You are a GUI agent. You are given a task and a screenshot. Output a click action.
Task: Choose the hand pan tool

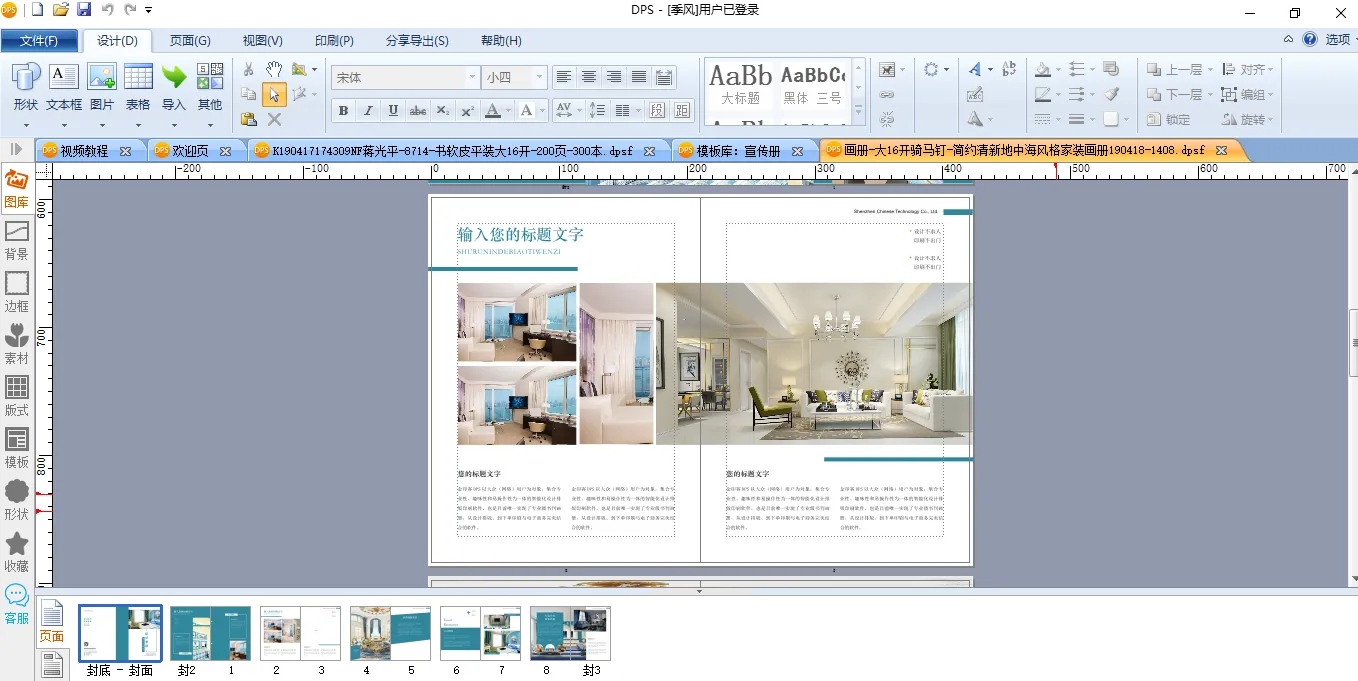point(273,69)
